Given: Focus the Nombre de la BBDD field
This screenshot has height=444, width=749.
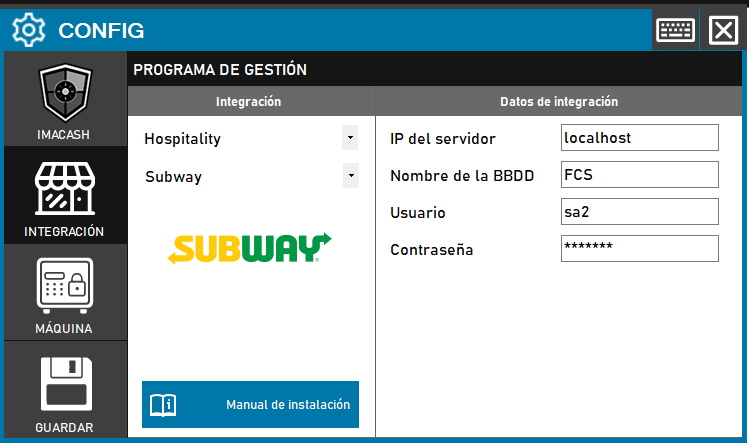Looking at the screenshot, I should tap(640, 175).
